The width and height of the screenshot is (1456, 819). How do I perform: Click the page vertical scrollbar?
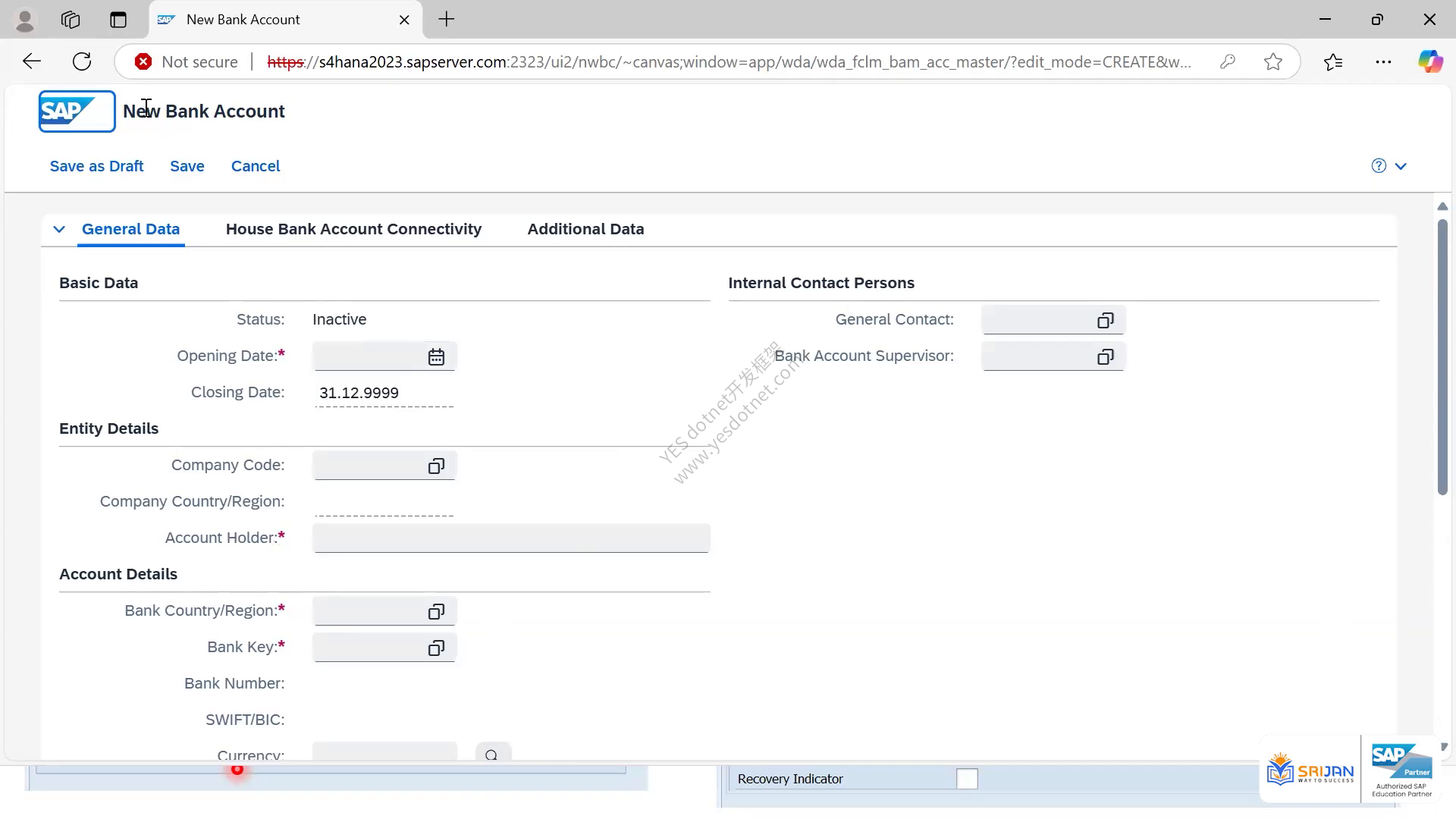tap(1442, 356)
